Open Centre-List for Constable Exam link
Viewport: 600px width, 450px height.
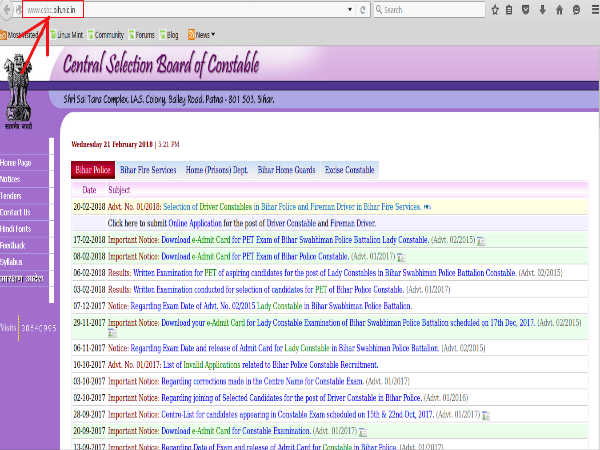pyautogui.click(x=297, y=415)
